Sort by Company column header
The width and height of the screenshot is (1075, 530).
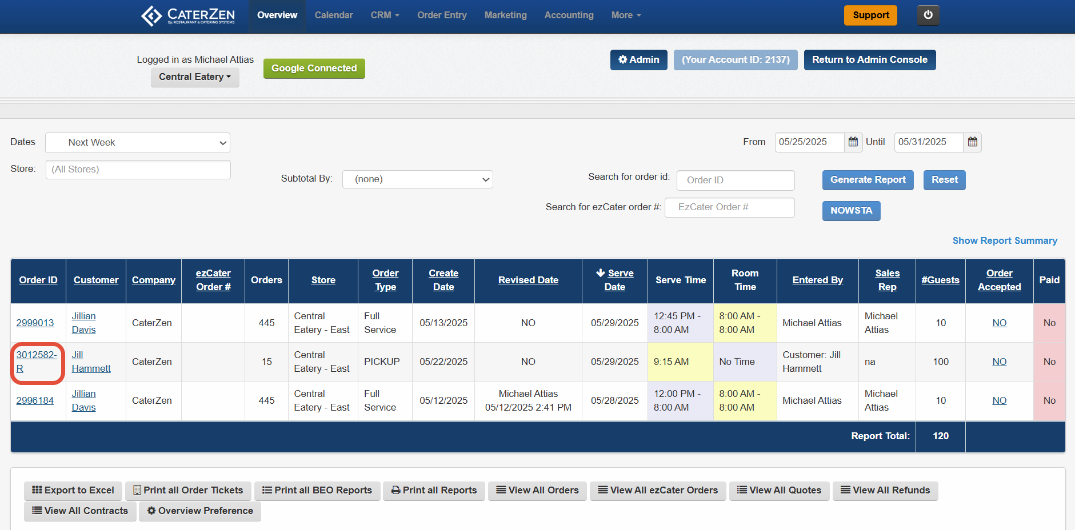pyautogui.click(x=154, y=280)
